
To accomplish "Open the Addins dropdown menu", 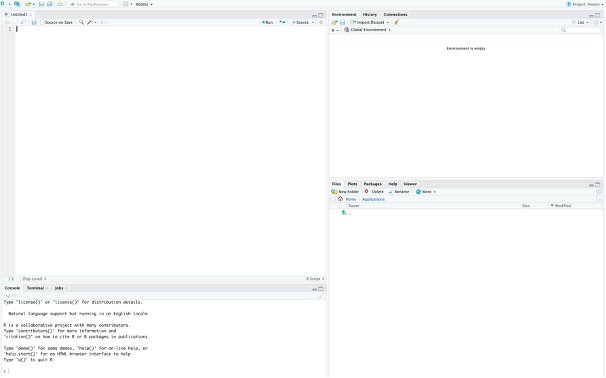I will pos(144,4).
